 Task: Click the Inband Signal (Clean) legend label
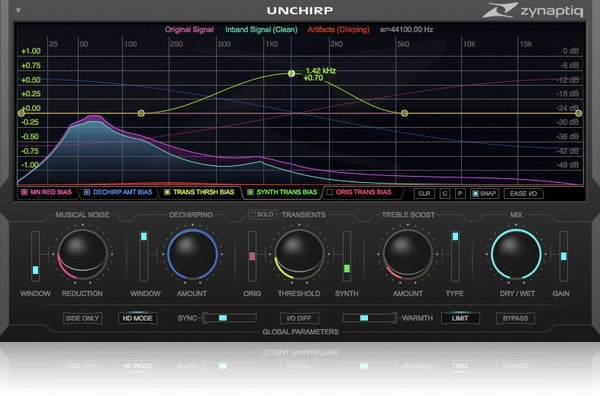point(261,29)
